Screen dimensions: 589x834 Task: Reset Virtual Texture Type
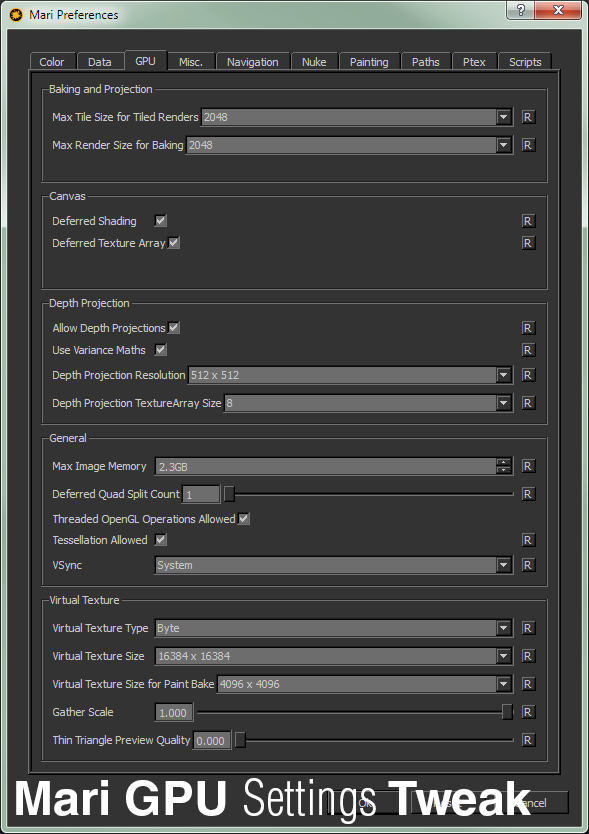pos(528,628)
